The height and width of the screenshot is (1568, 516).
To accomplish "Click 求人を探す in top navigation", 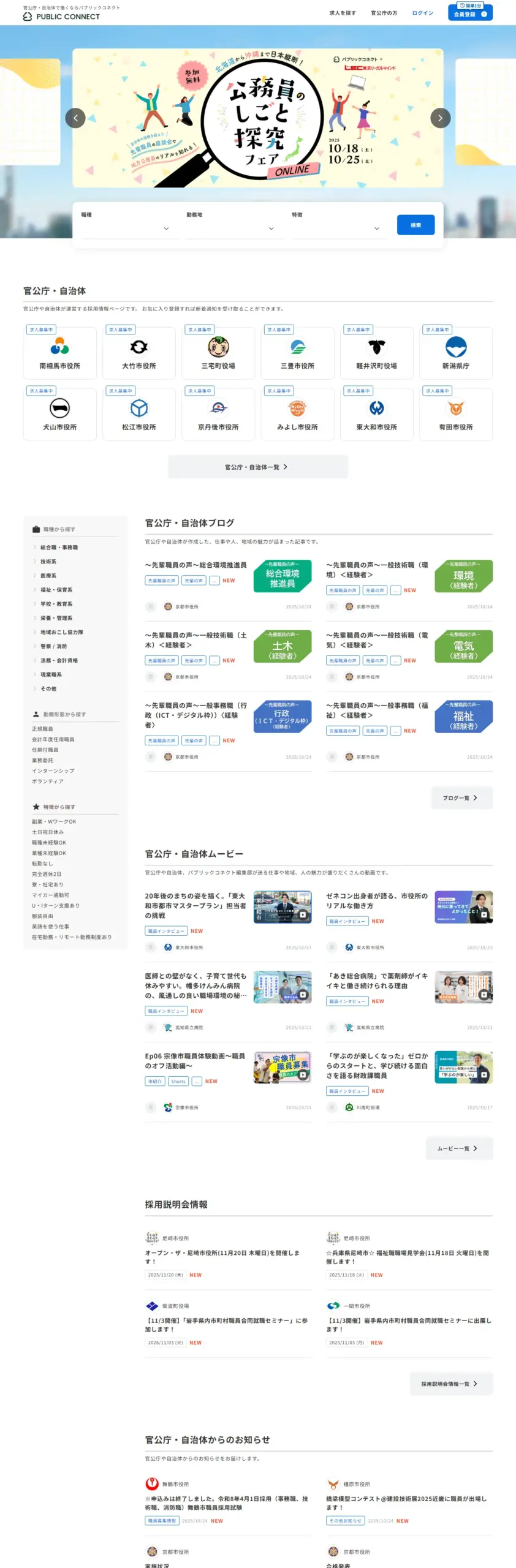I will tap(343, 13).
